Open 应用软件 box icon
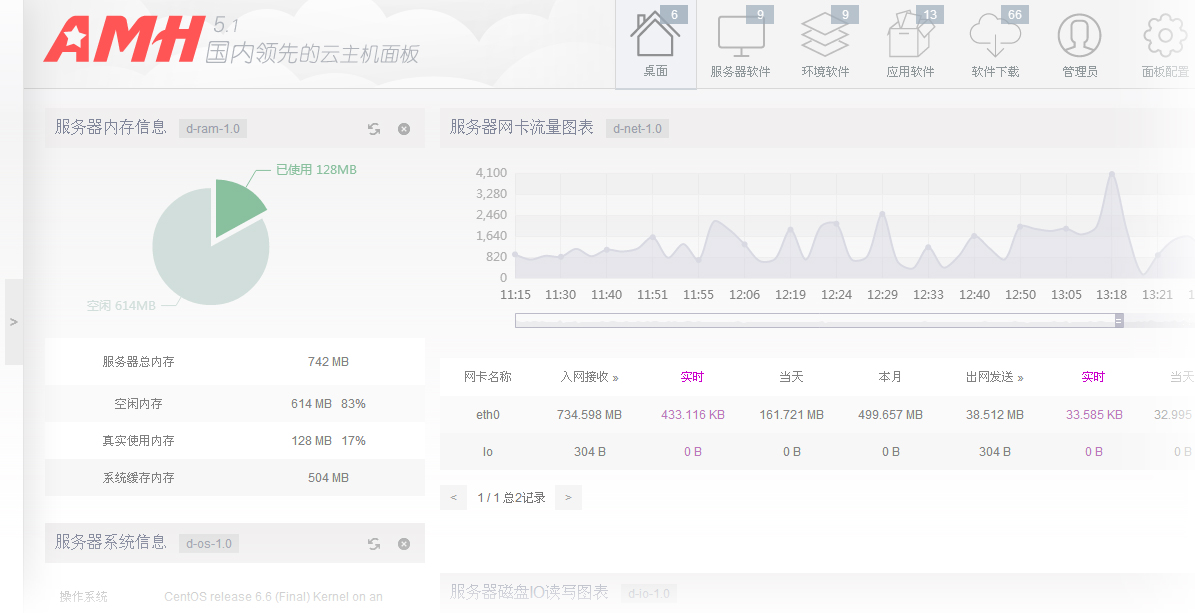The width and height of the screenshot is (1195, 613). (x=910, y=37)
